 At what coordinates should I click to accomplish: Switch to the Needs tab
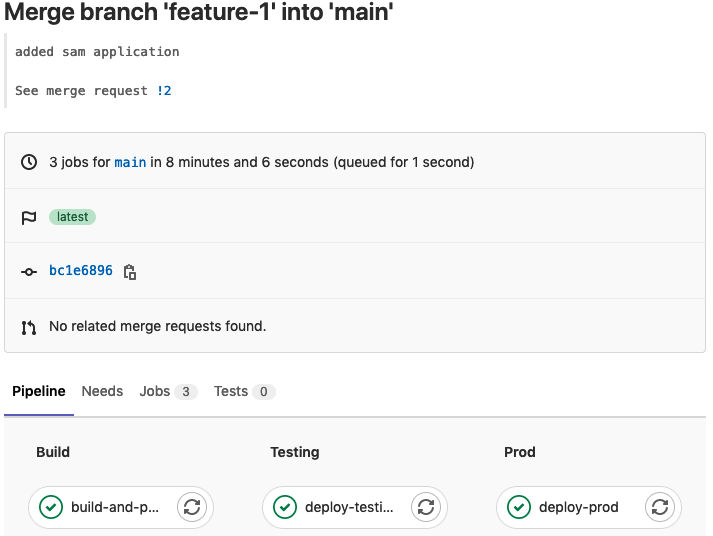tap(102, 391)
